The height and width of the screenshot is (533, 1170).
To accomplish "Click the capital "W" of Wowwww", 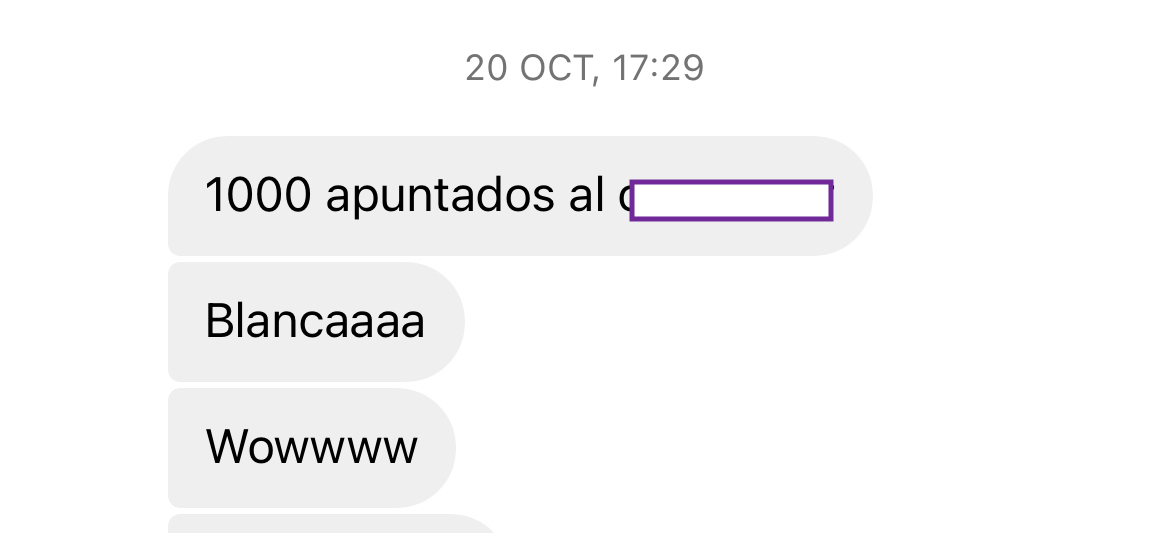I will [x=230, y=447].
